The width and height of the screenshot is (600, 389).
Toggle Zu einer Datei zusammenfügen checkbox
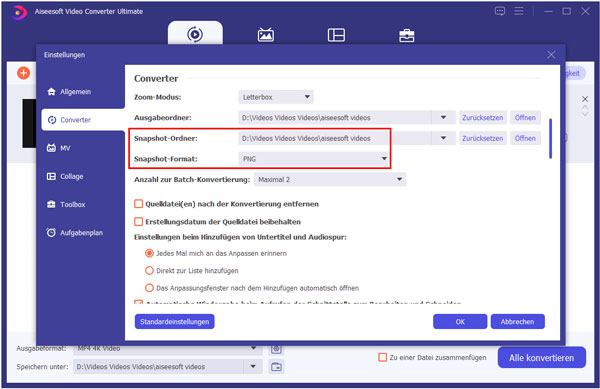382,357
